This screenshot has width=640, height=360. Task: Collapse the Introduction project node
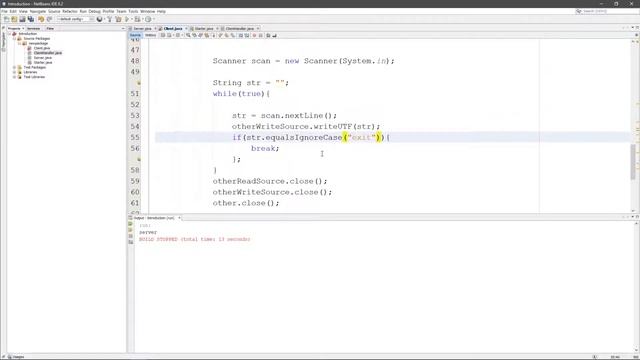click(x=10, y=34)
